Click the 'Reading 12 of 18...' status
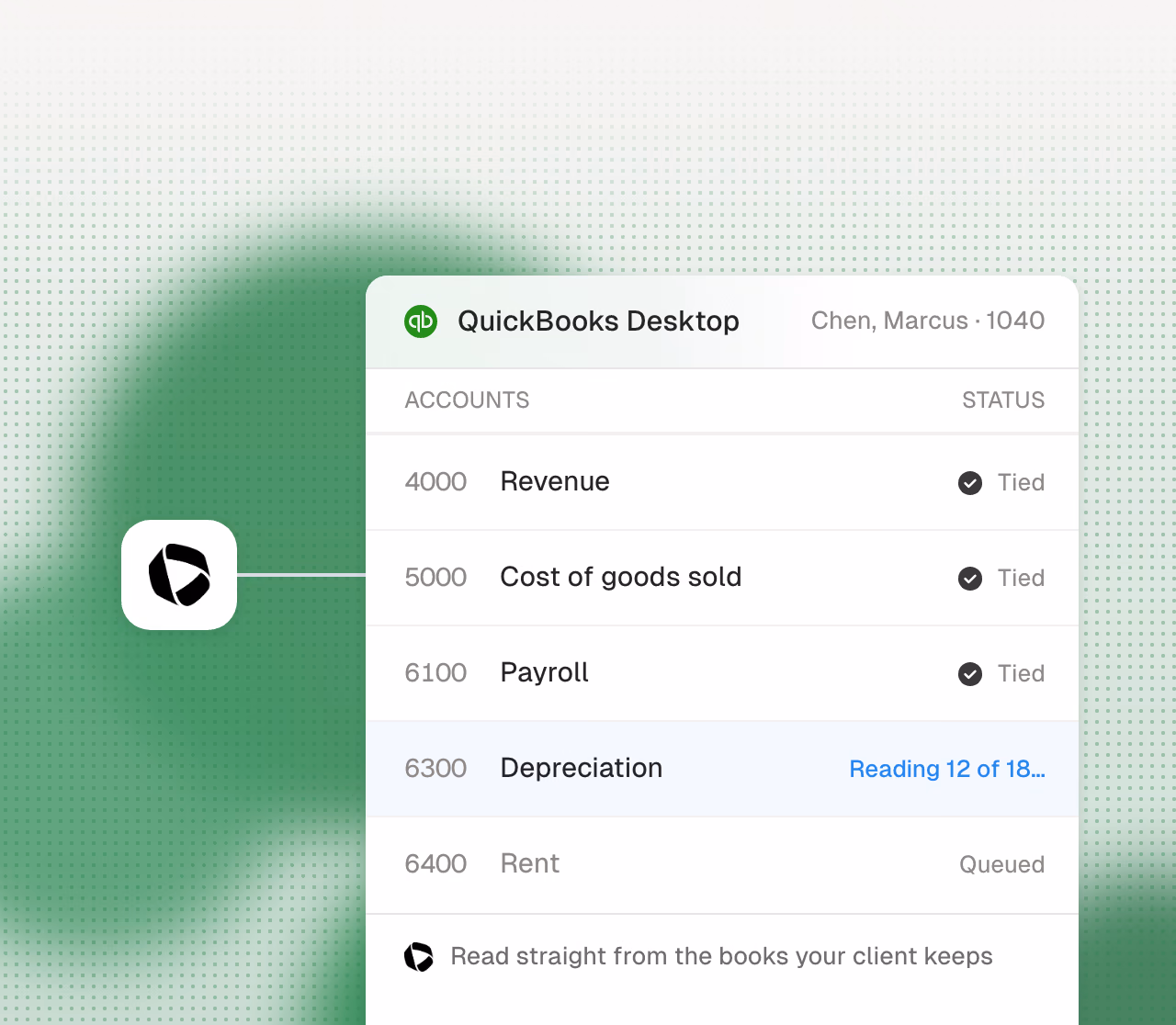The width and height of the screenshot is (1176, 1025). point(947,770)
